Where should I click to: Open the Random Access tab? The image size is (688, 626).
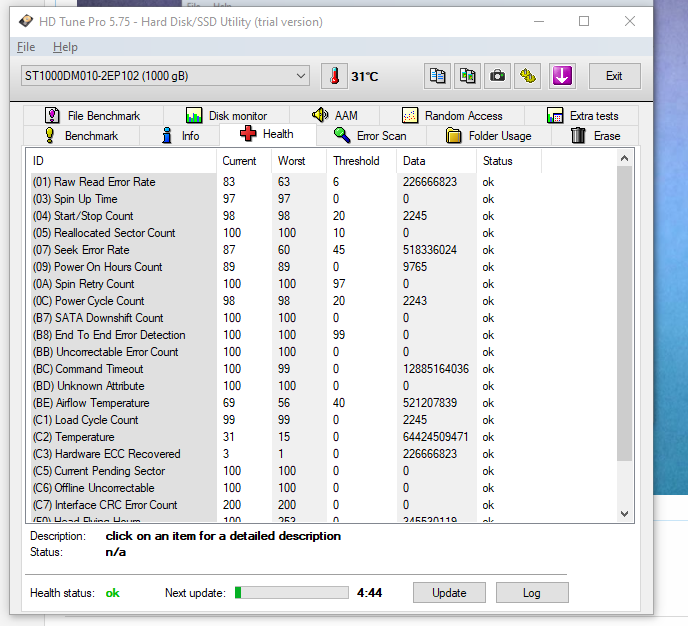pos(452,116)
